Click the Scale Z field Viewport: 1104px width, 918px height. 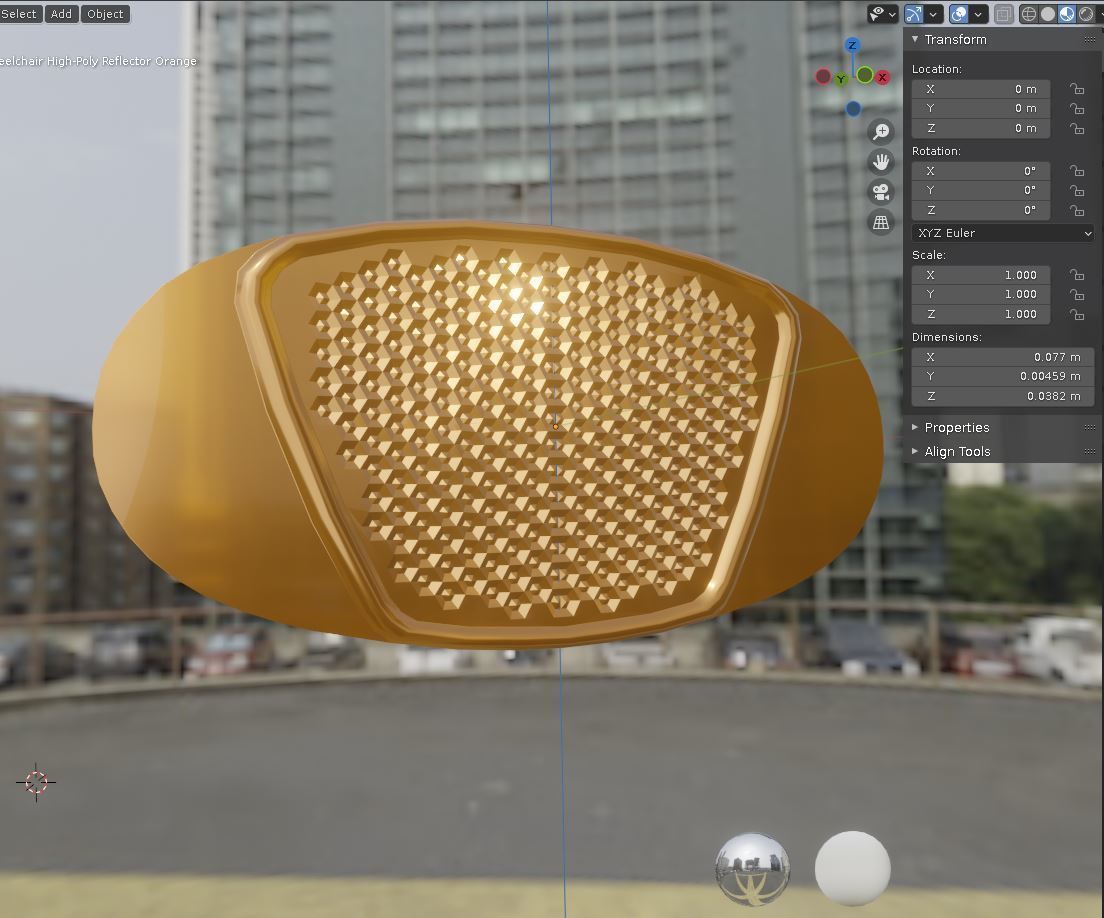click(x=981, y=314)
